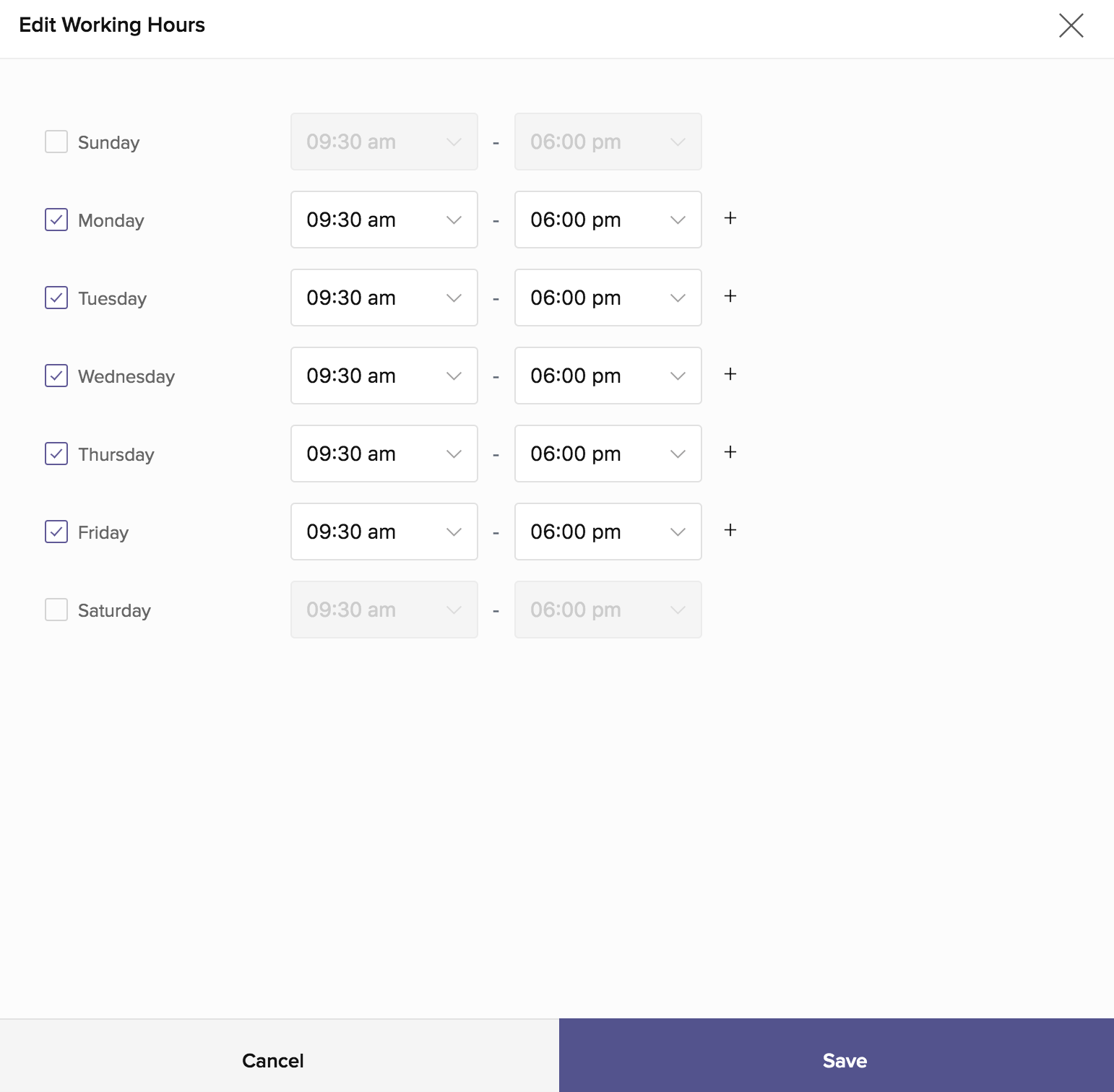1114x1092 pixels.
Task: Expand Wednesday start time dropdown
Action: pos(384,376)
